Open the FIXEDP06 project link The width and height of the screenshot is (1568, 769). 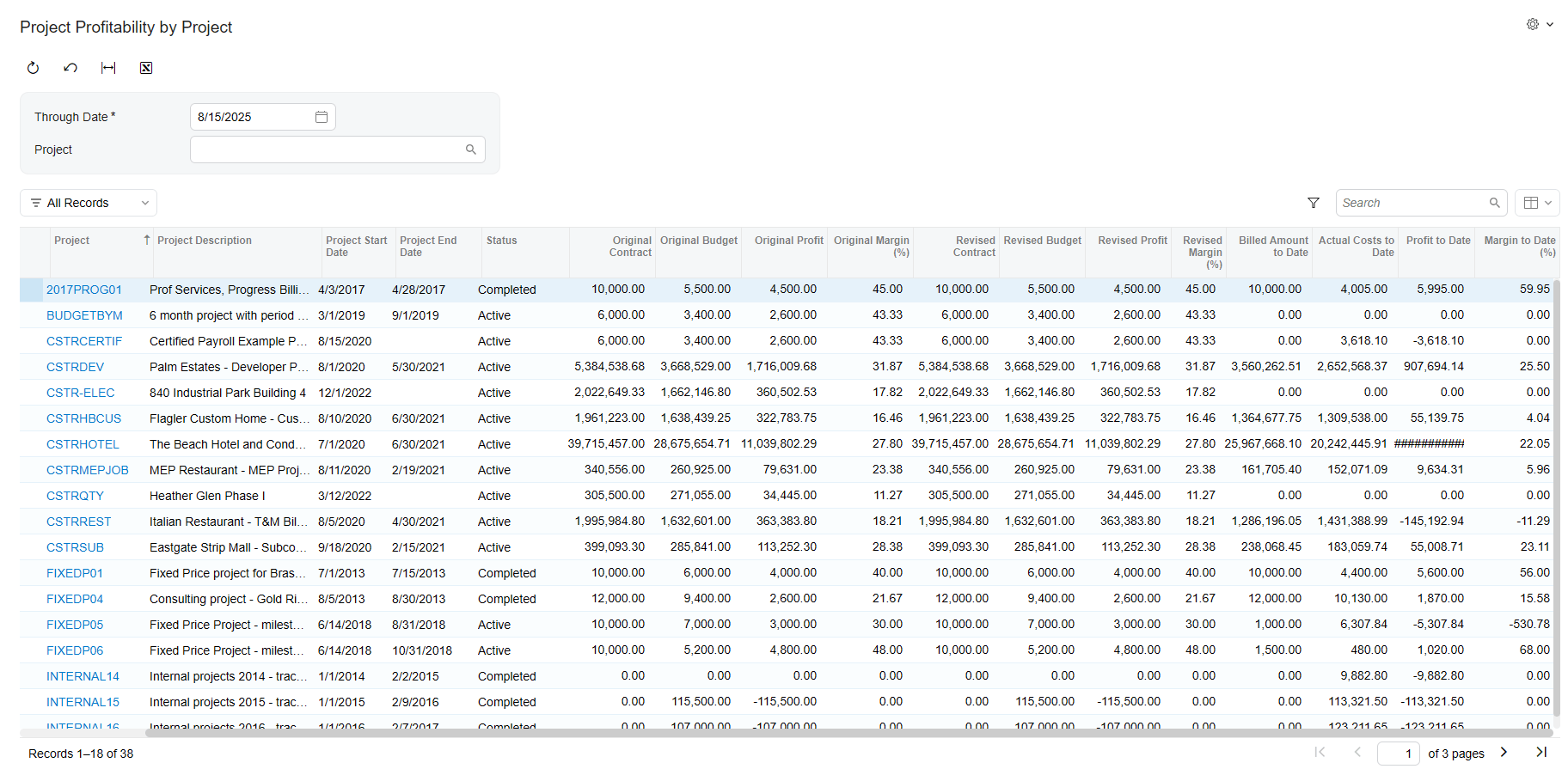tap(75, 650)
